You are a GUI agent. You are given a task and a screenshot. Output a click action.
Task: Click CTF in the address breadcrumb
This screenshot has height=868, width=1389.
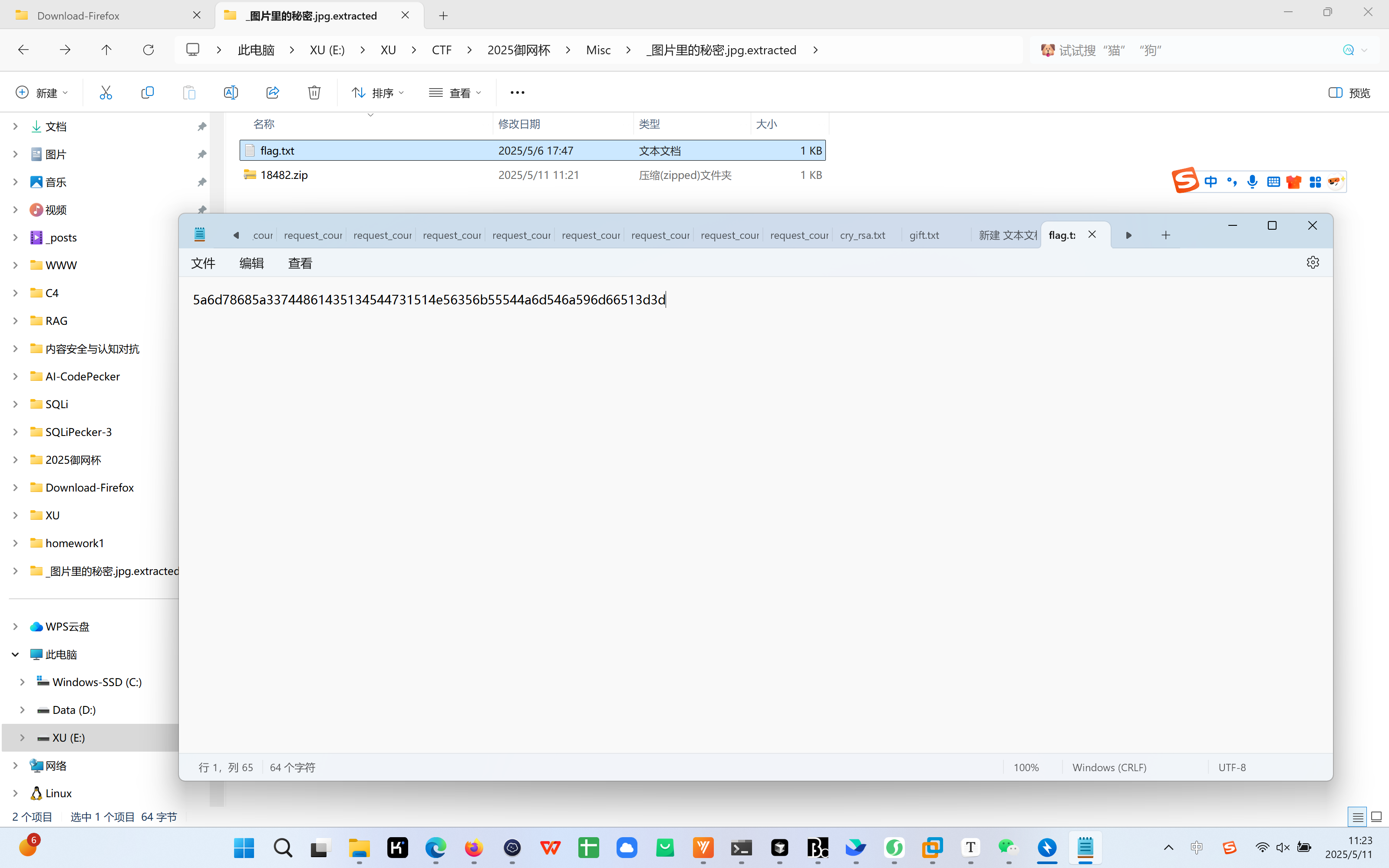[442, 50]
